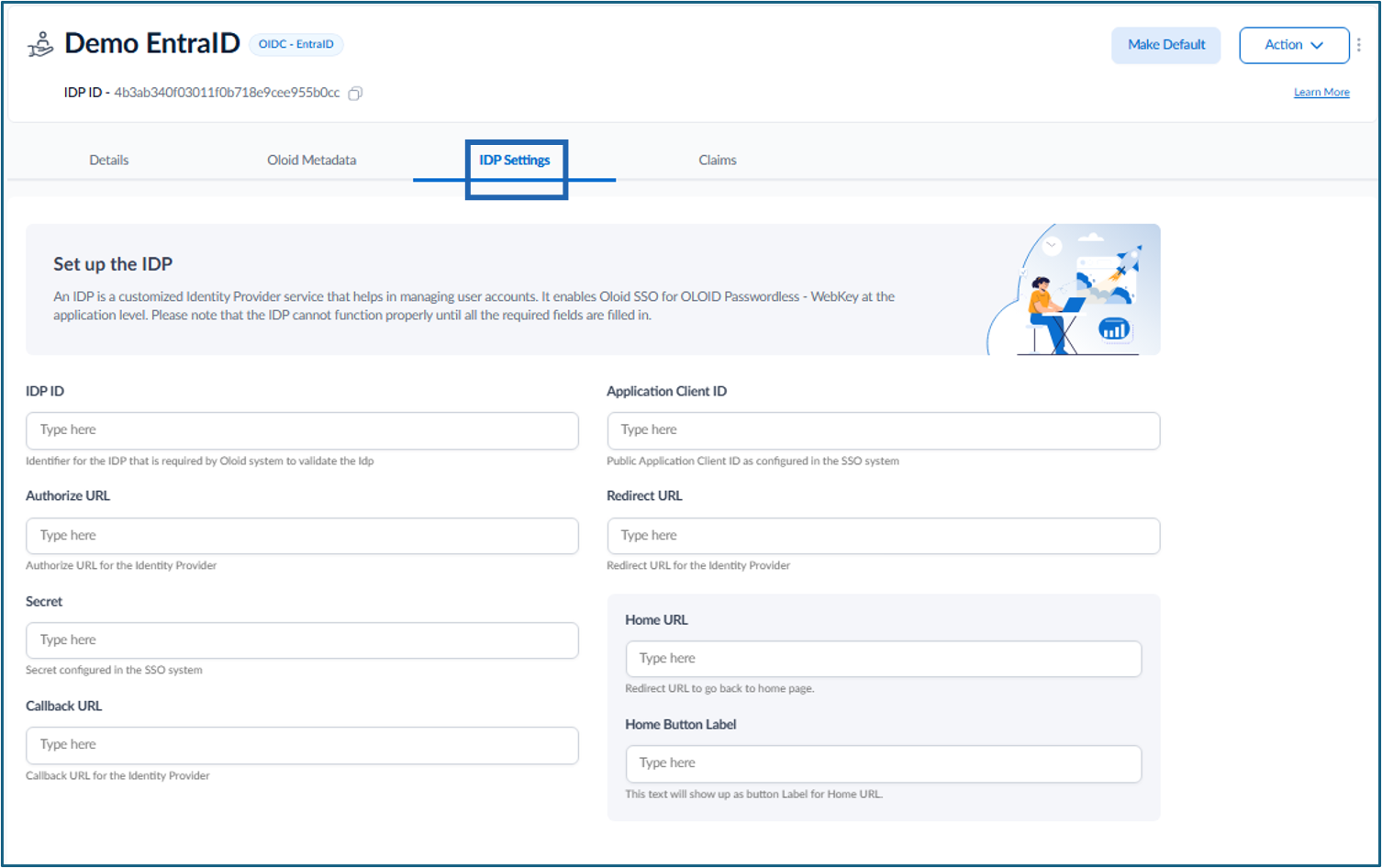
Task: Switch to the Claims tab
Action: 718,161
